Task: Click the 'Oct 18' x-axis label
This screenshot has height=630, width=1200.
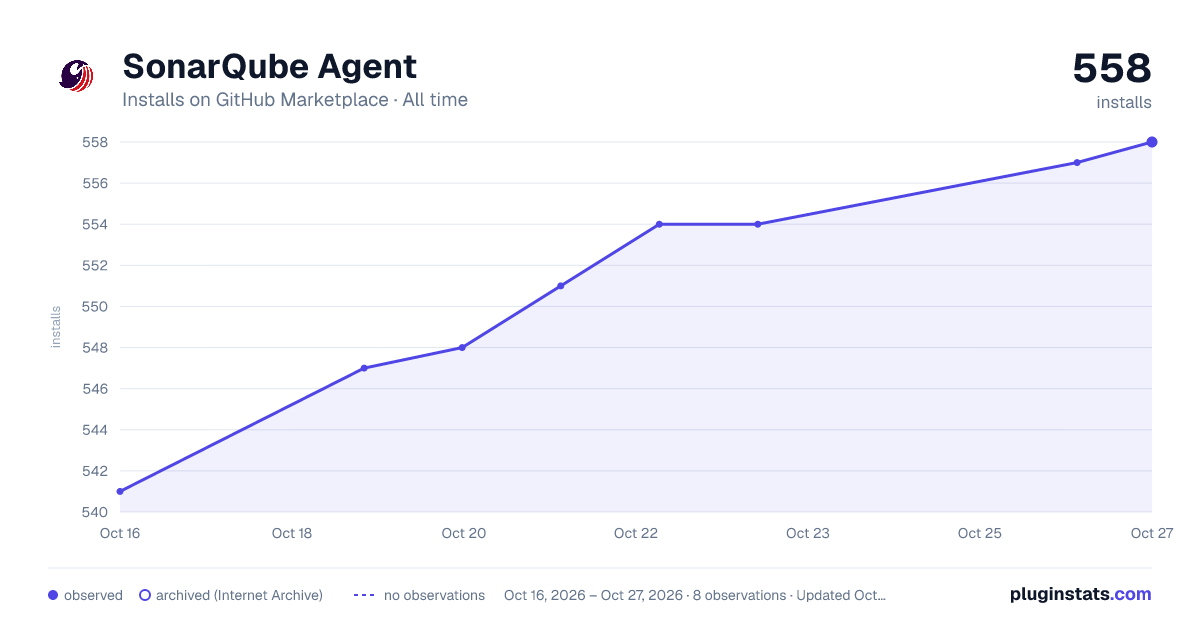Action: [292, 533]
